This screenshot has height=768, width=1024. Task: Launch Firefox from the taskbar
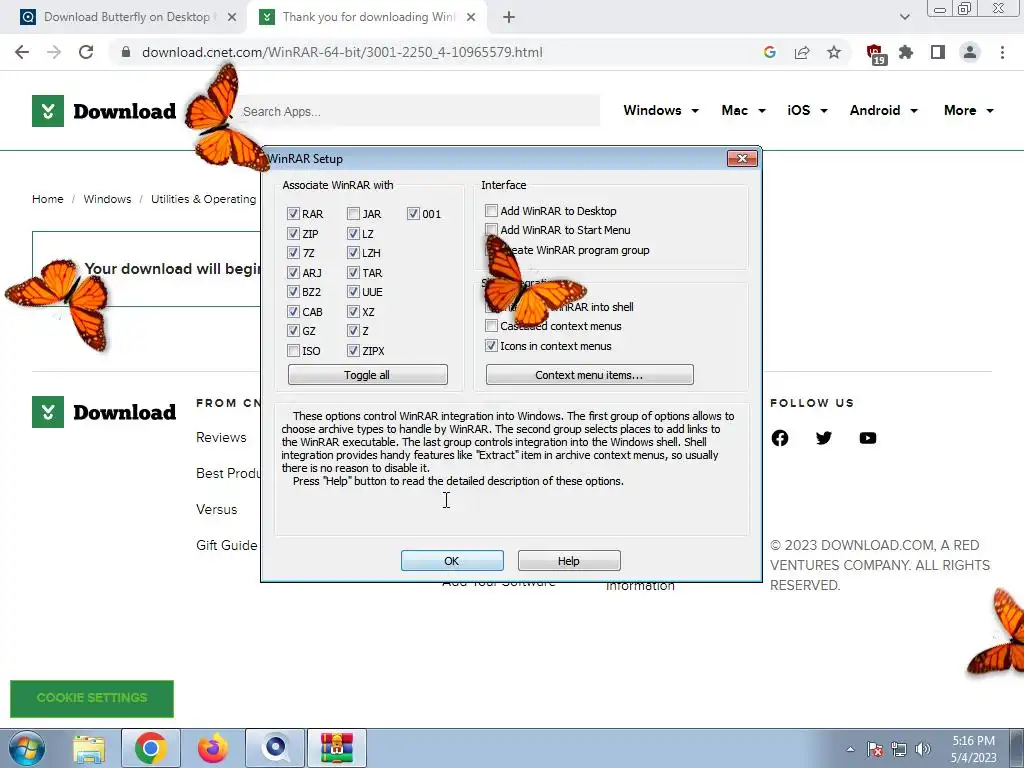point(213,748)
